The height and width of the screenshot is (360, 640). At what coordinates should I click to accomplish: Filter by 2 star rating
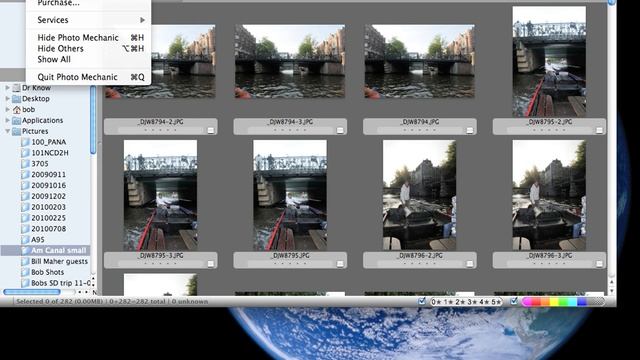click(460, 302)
